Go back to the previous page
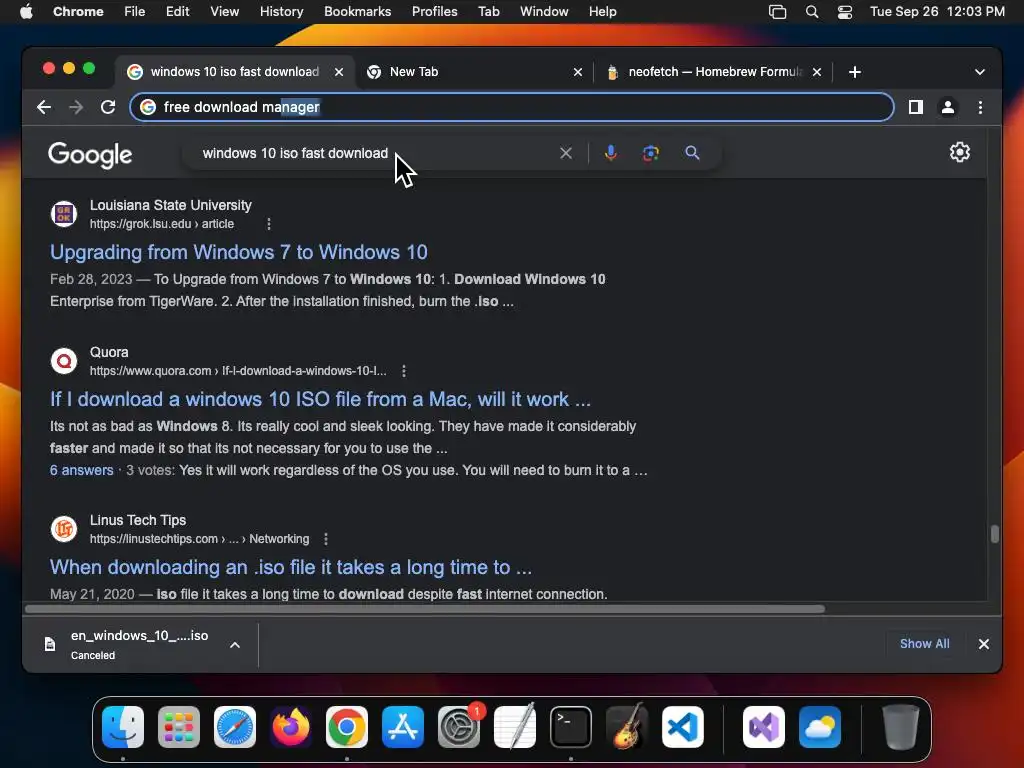The height and width of the screenshot is (768, 1024). pos(44,107)
